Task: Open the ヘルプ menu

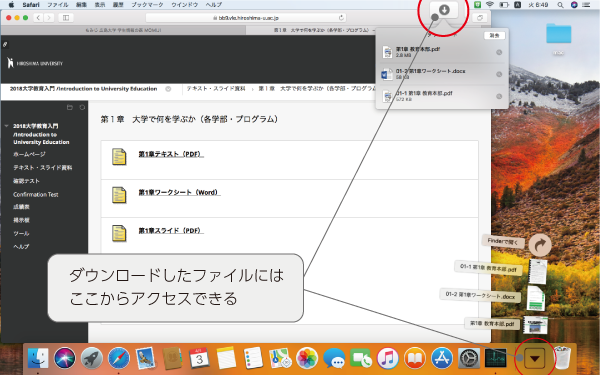Action: (x=214, y=5)
